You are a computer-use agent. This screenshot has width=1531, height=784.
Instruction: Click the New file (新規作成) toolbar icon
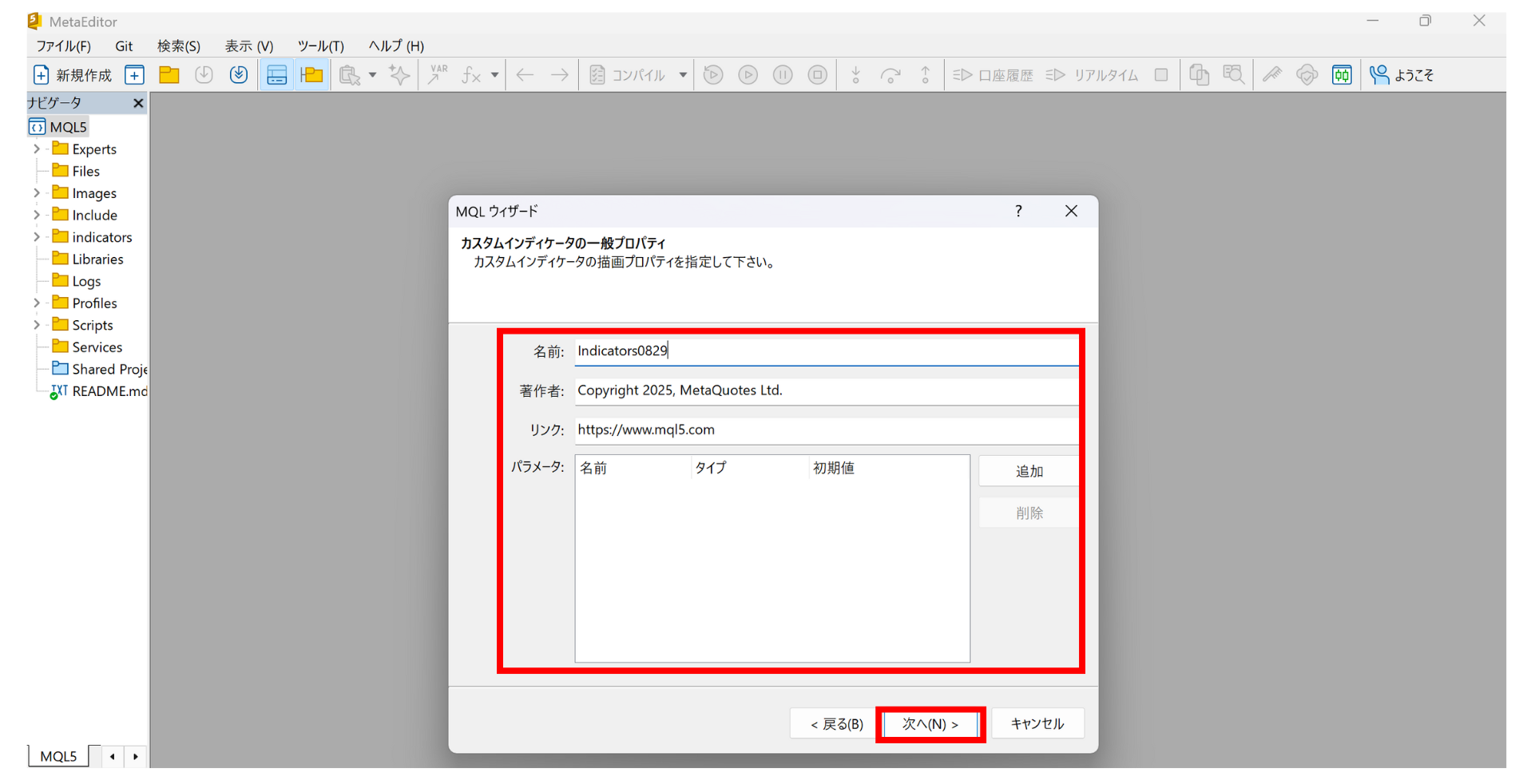(72, 75)
